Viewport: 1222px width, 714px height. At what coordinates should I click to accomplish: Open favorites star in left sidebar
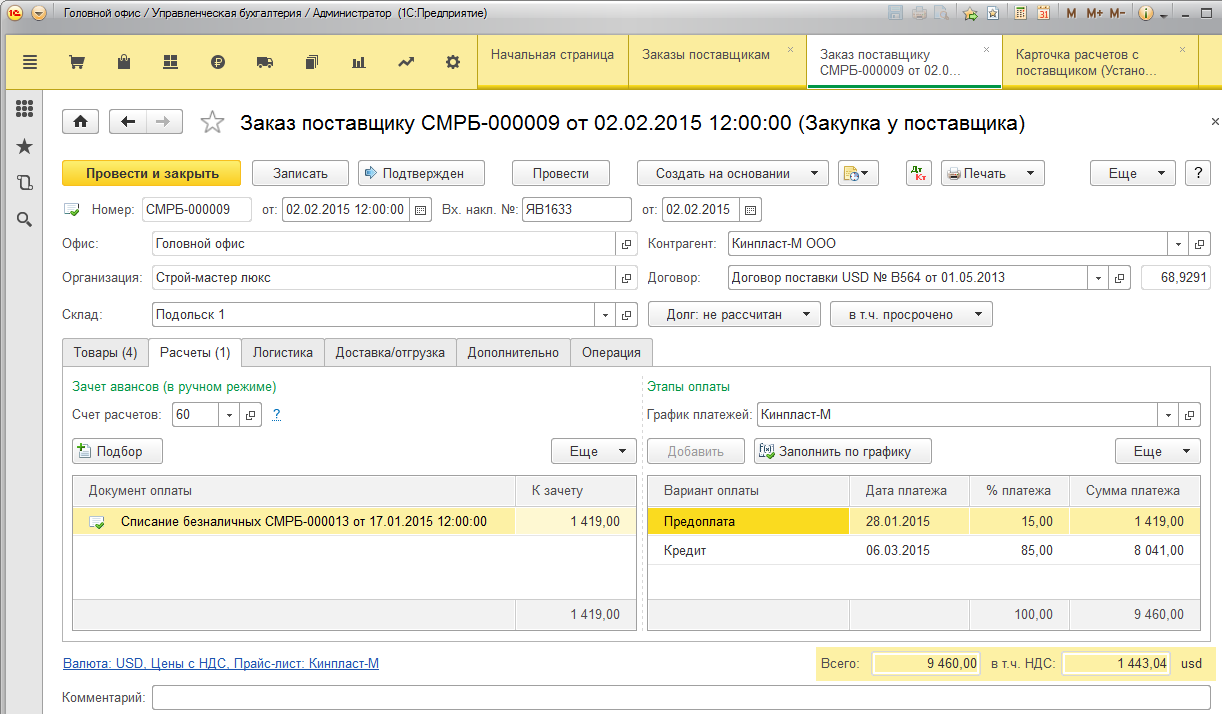click(x=25, y=146)
